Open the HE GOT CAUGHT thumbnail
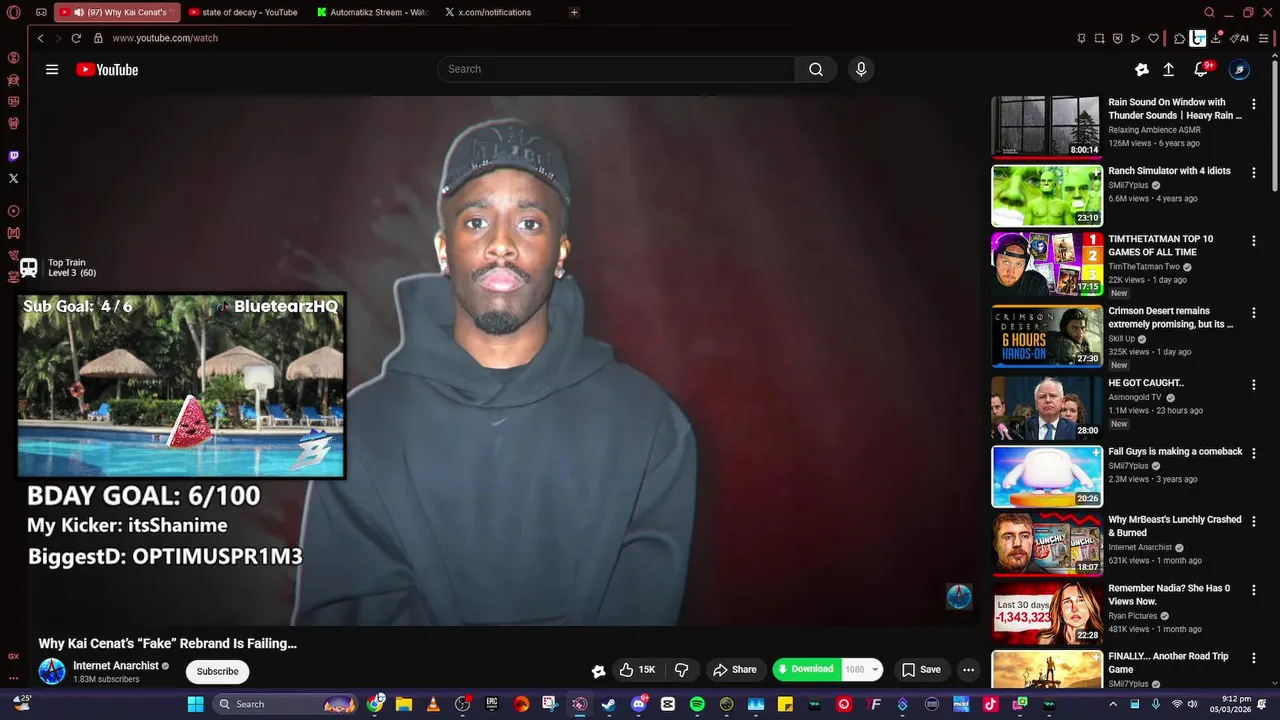 tap(1047, 408)
